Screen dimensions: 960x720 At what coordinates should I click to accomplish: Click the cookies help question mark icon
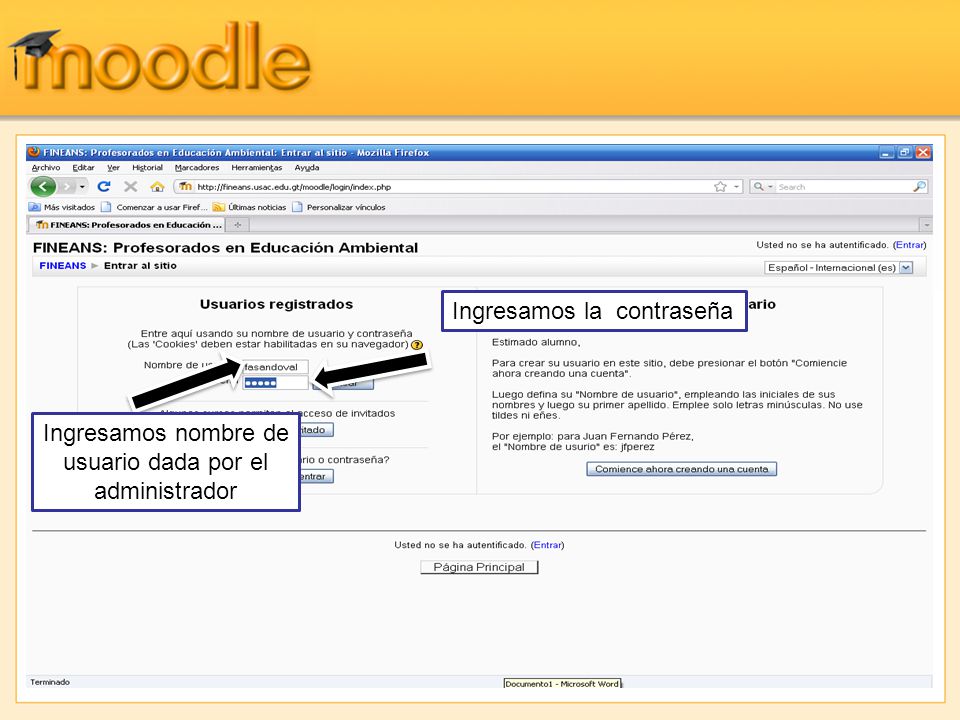point(417,345)
